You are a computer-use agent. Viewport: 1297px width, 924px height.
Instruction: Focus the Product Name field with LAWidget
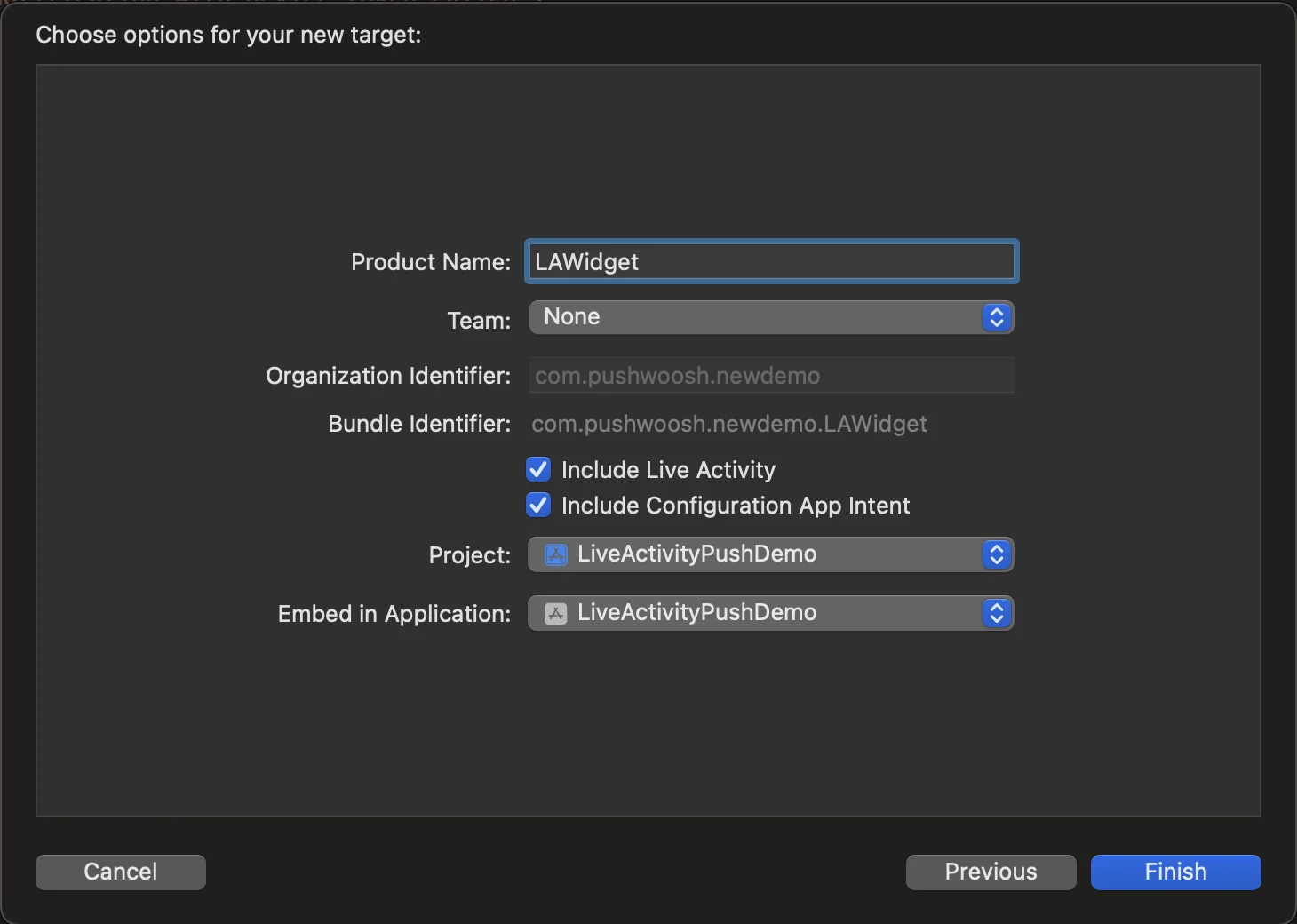pyautogui.click(x=771, y=262)
